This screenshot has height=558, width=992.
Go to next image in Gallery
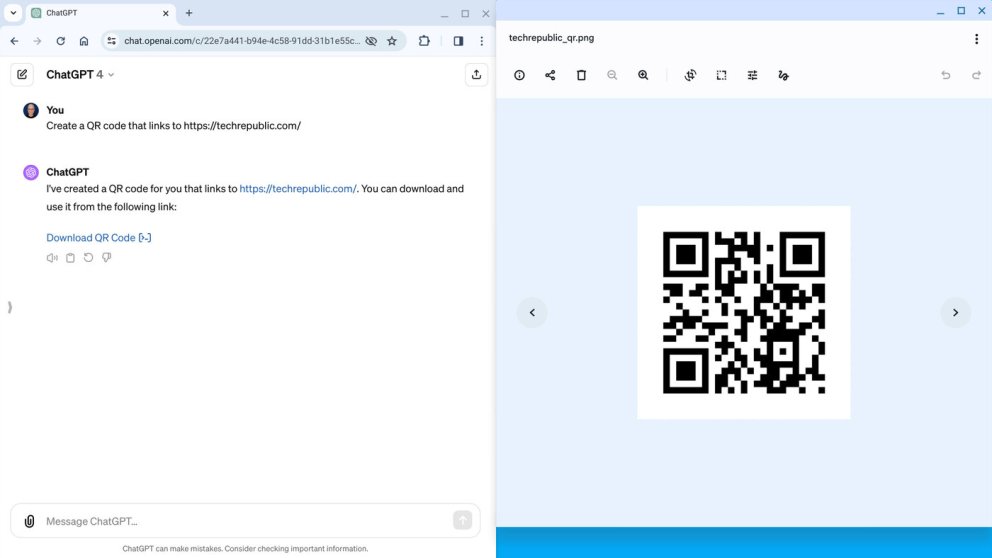coord(955,313)
